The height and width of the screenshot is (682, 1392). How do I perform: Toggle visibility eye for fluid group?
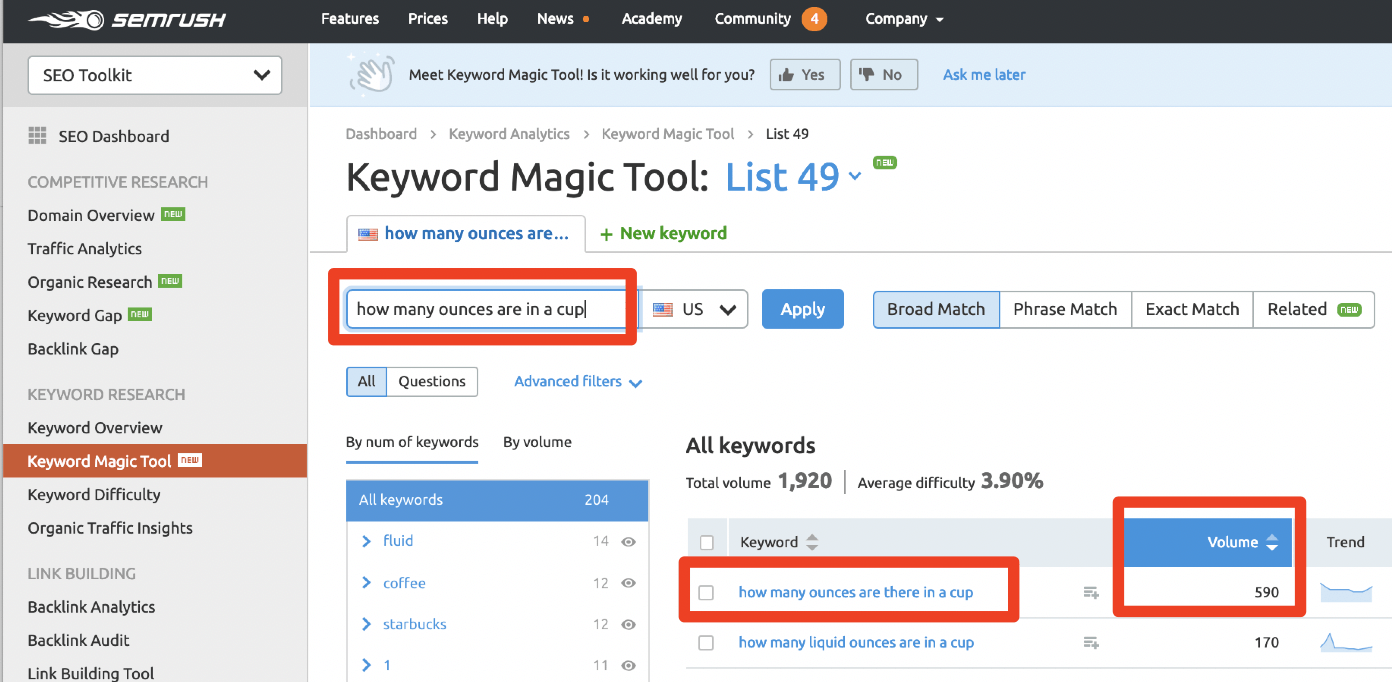[628, 542]
